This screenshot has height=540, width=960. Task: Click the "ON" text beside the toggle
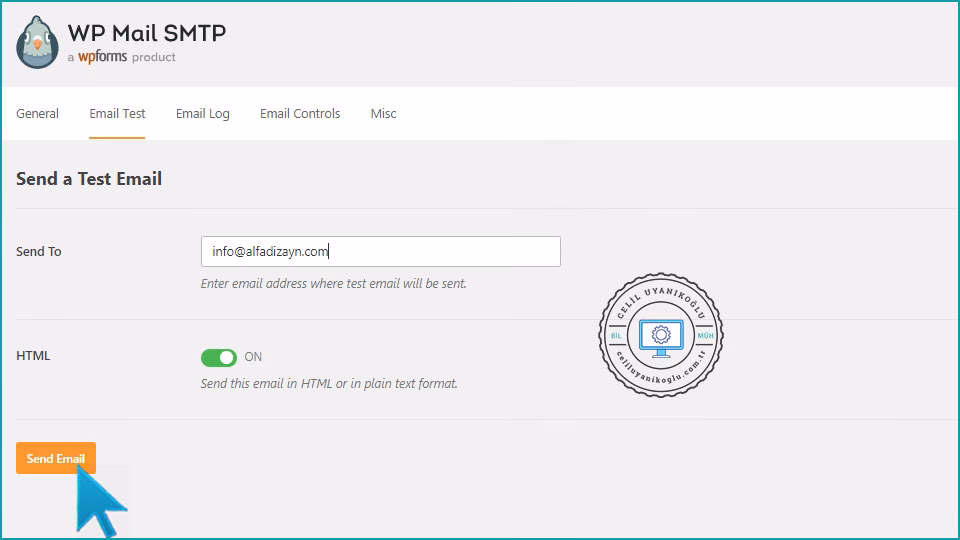point(253,357)
